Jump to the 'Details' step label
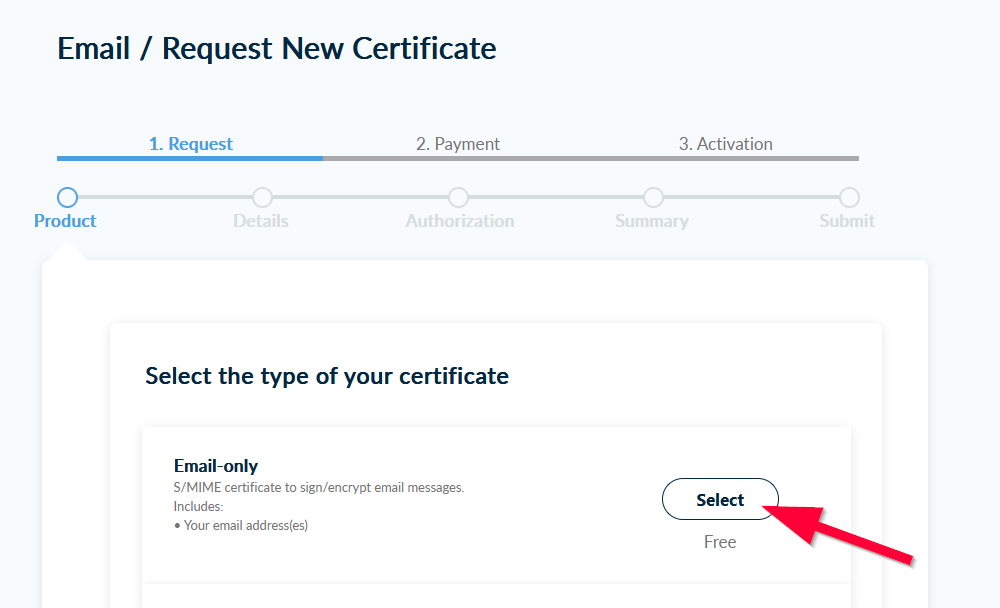This screenshot has height=608, width=1000. coord(261,221)
